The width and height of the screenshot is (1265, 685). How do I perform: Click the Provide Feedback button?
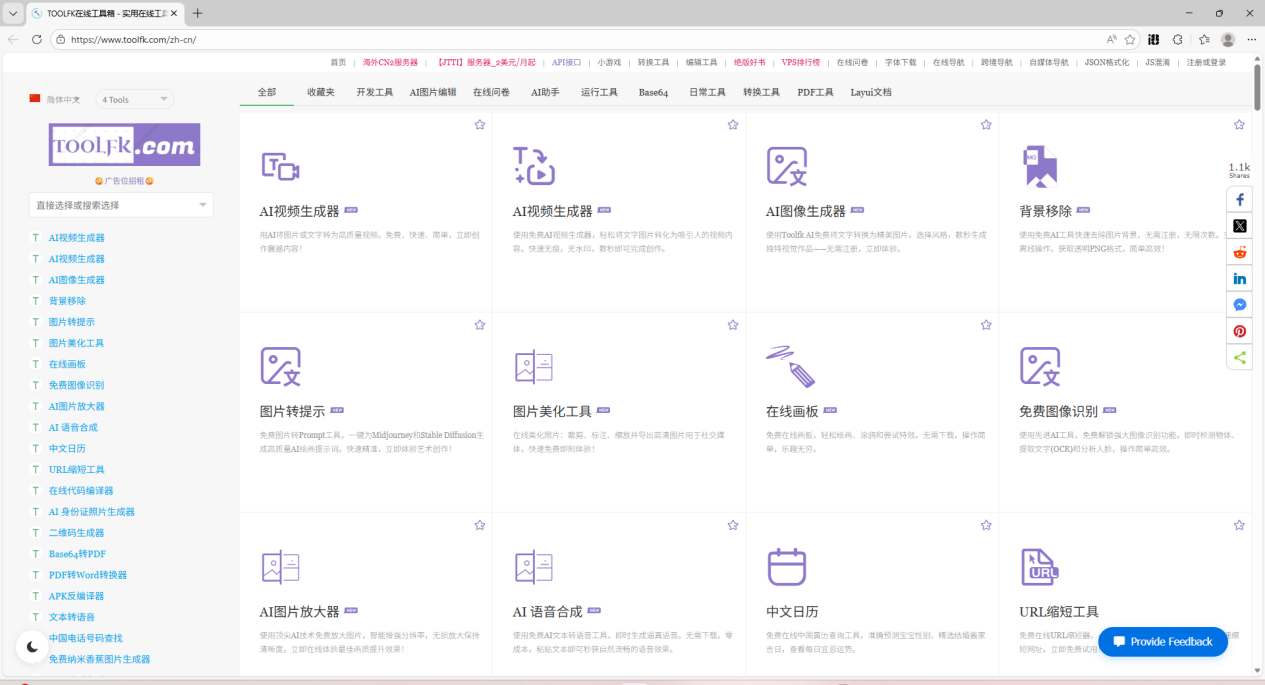click(x=1162, y=641)
